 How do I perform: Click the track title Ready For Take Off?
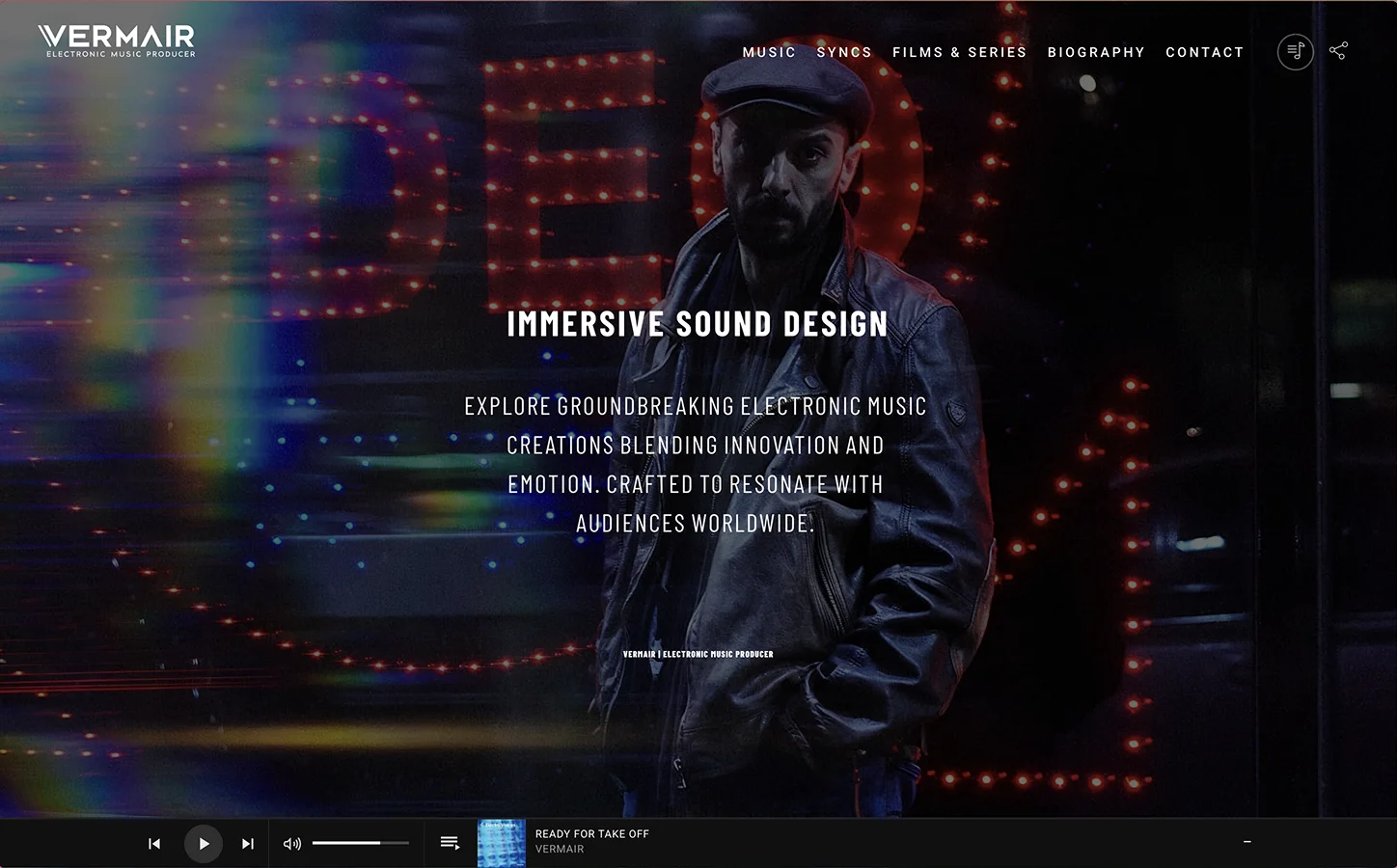(x=591, y=834)
